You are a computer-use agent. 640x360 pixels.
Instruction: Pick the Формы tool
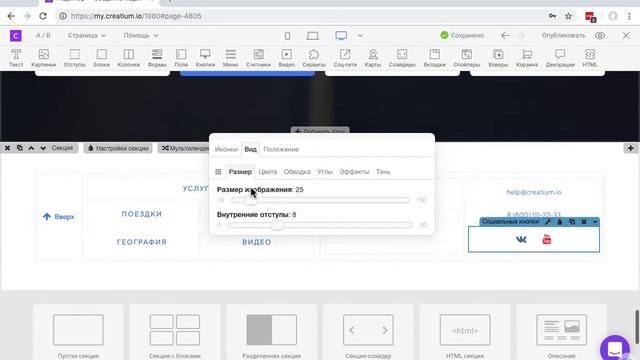click(157, 58)
